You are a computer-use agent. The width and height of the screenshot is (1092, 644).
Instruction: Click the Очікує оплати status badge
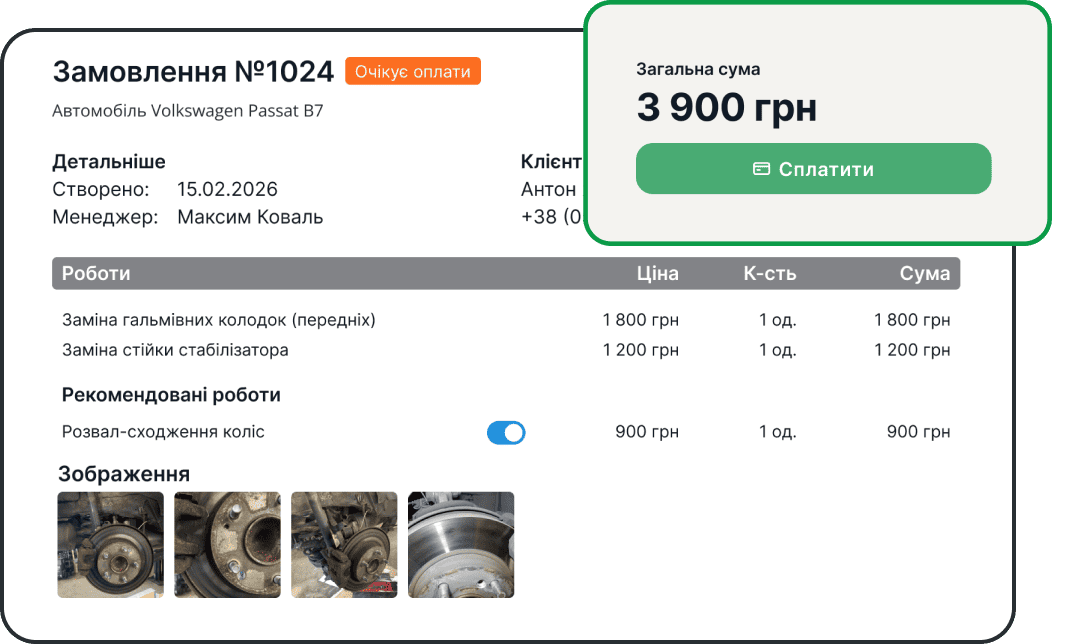click(413, 71)
